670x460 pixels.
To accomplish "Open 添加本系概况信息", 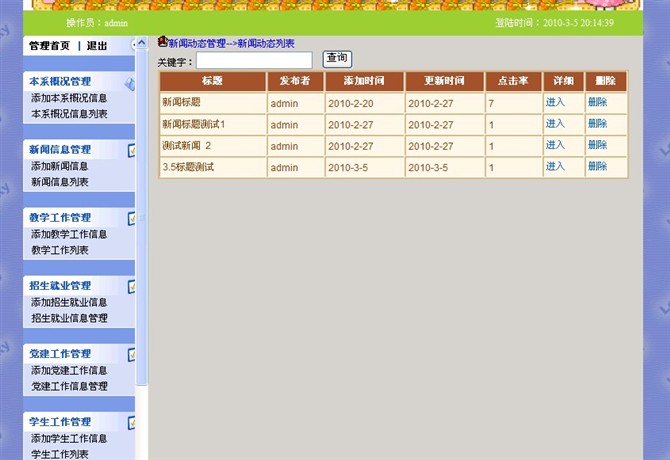I will [69, 98].
